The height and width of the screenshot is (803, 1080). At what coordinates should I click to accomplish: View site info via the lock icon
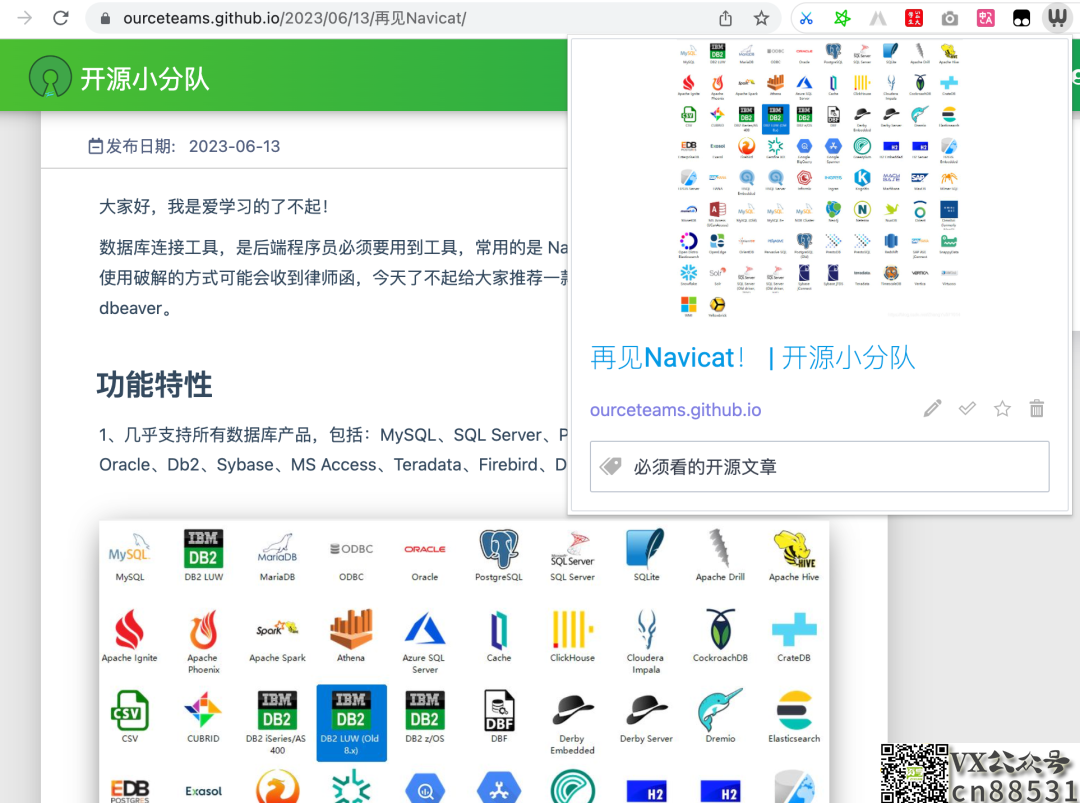(x=105, y=19)
